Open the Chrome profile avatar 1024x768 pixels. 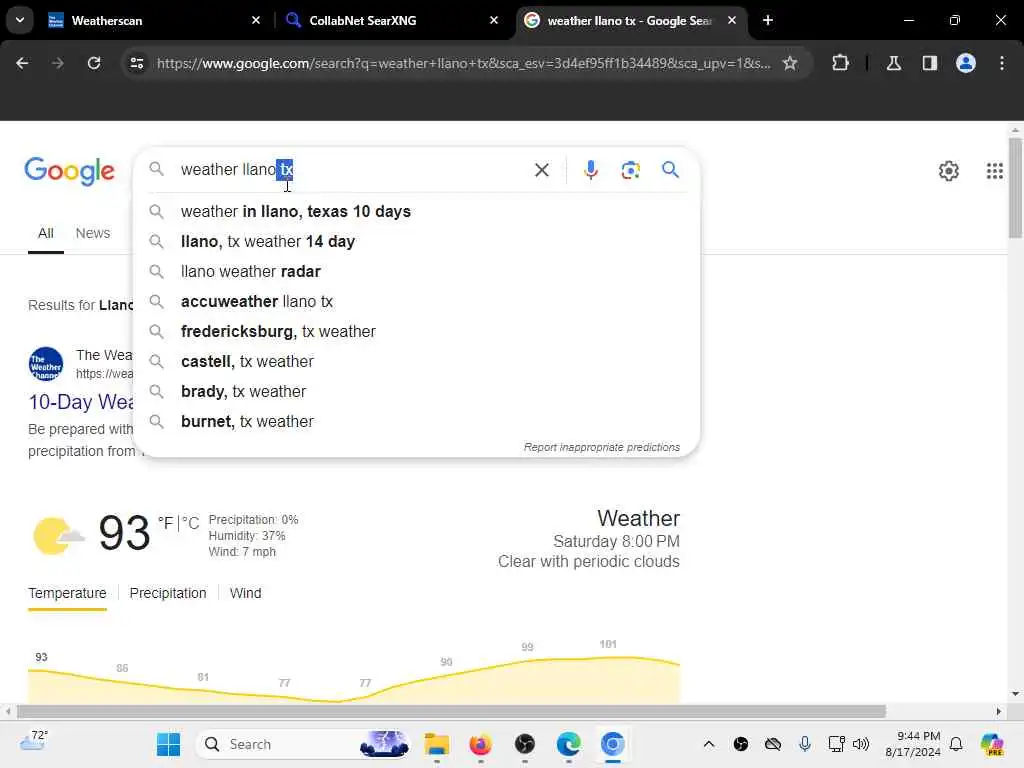tap(966, 63)
